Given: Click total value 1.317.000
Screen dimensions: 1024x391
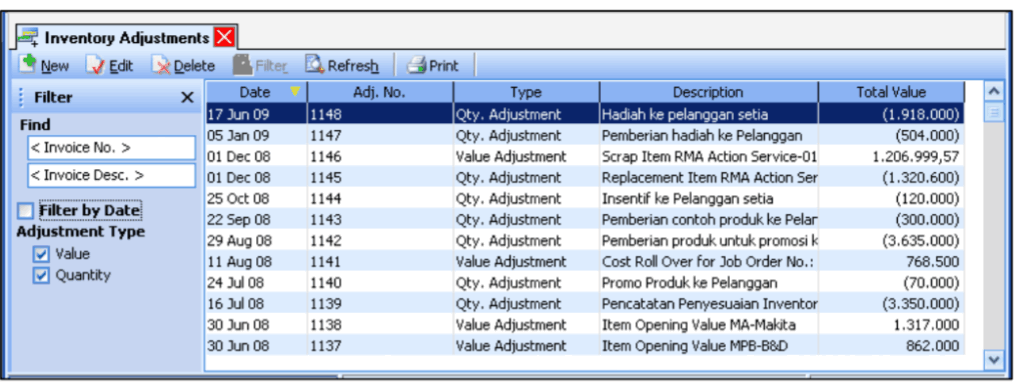Looking at the screenshot, I should (x=927, y=325).
